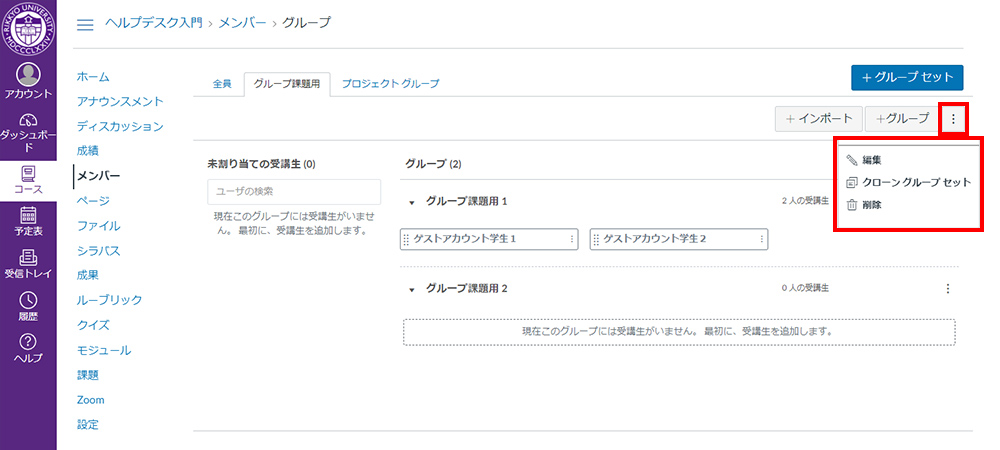The width and height of the screenshot is (1000, 450).
Task: Open the Inbox (受信トレイ) icon
Action: (28, 264)
